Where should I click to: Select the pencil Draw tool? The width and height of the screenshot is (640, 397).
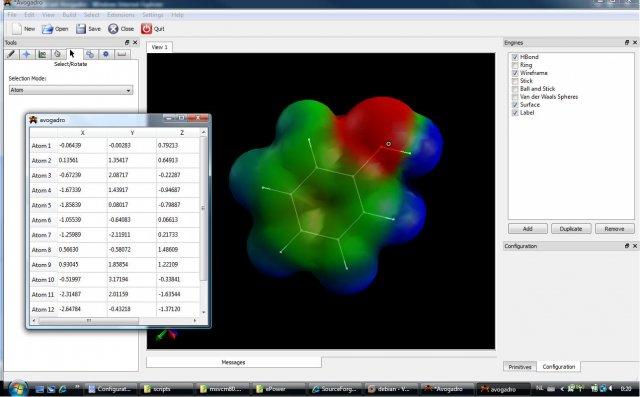point(11,54)
